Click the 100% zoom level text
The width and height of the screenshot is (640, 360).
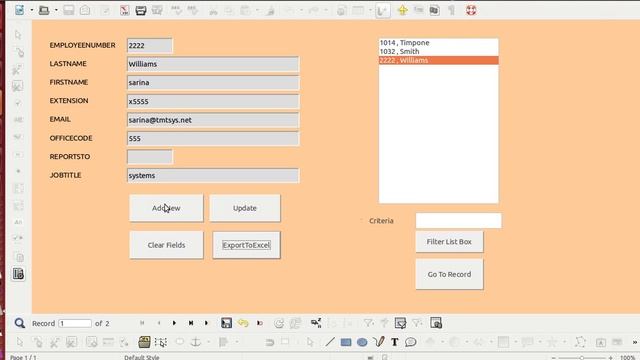[x=627, y=358]
